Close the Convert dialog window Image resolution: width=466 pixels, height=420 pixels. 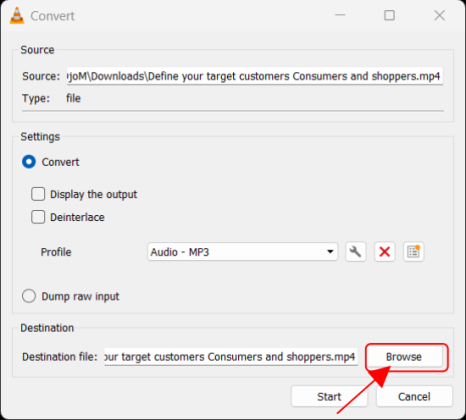(439, 15)
